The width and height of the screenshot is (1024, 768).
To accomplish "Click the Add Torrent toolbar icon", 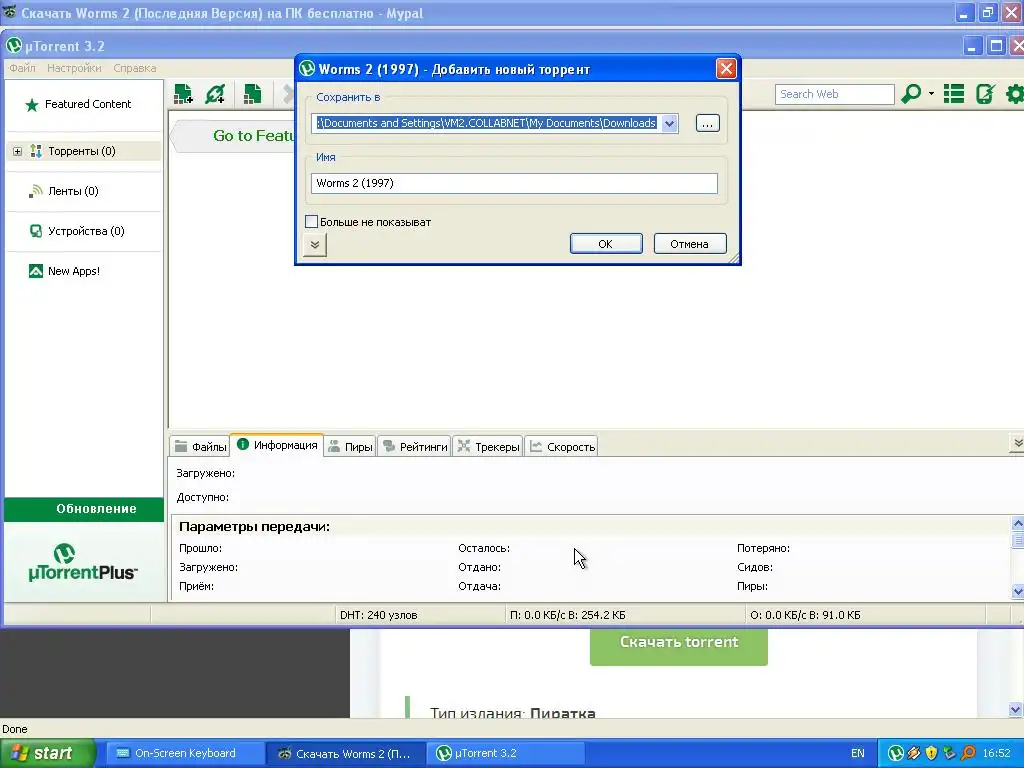I will point(184,94).
